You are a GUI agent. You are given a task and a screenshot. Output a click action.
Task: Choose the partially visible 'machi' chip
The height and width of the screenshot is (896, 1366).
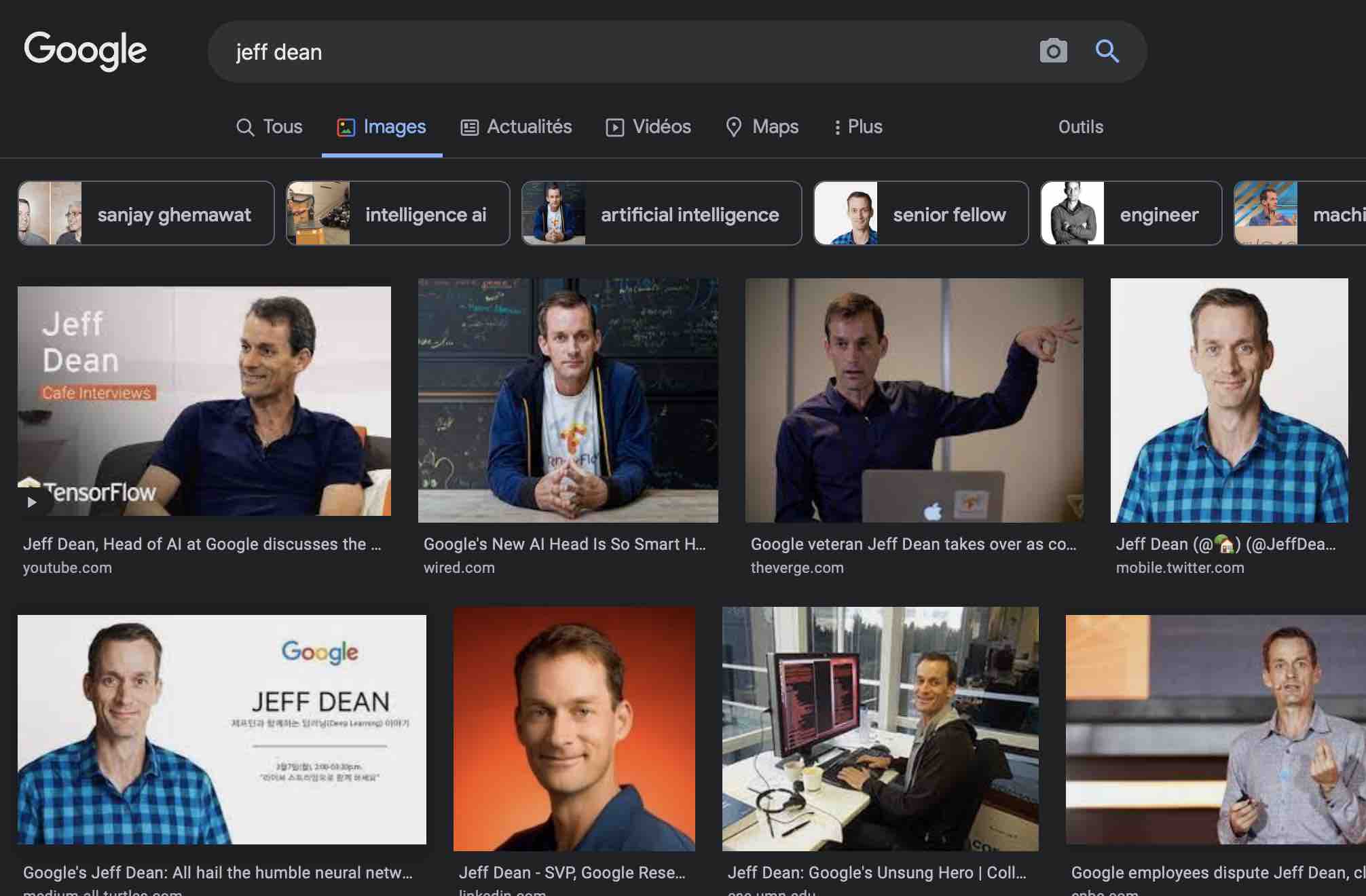tap(1299, 213)
